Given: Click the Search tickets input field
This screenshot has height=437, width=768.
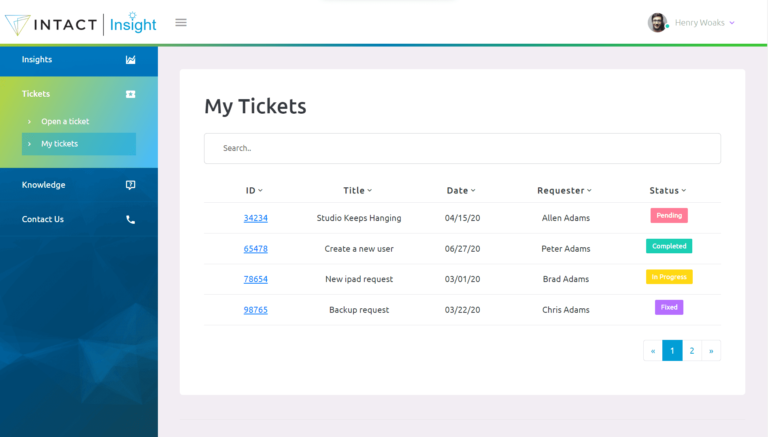Looking at the screenshot, I should tap(462, 148).
